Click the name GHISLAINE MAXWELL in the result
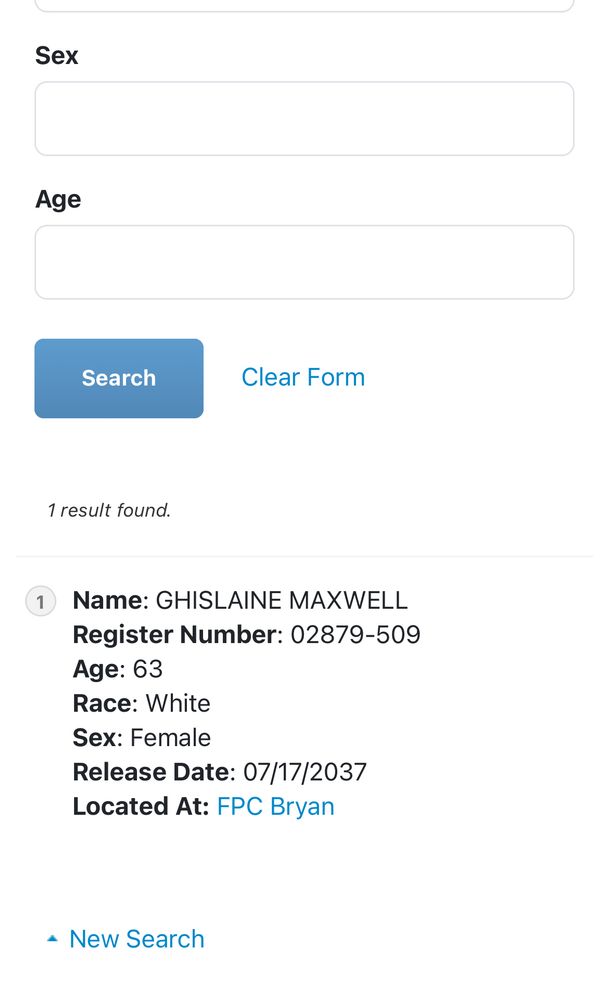This screenshot has height=1000, width=609. [x=282, y=601]
